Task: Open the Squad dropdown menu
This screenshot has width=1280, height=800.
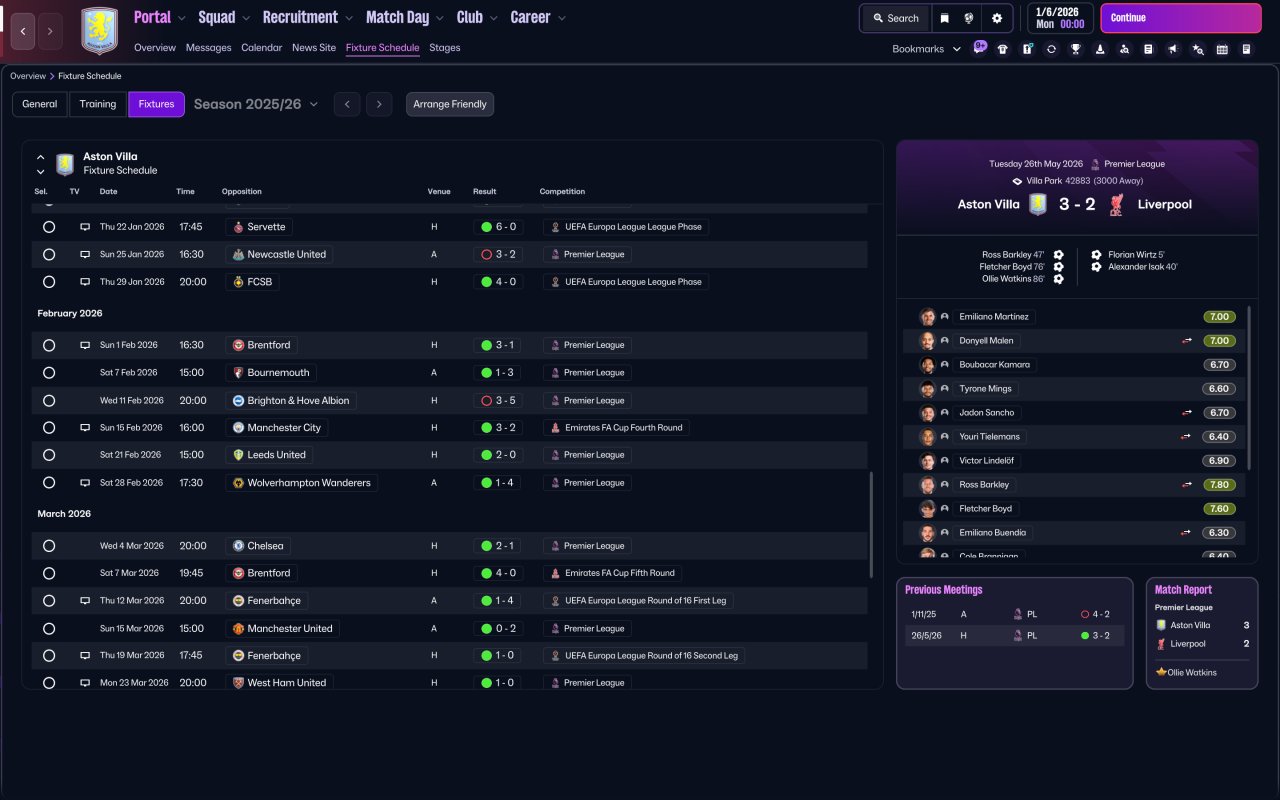Action: point(225,17)
